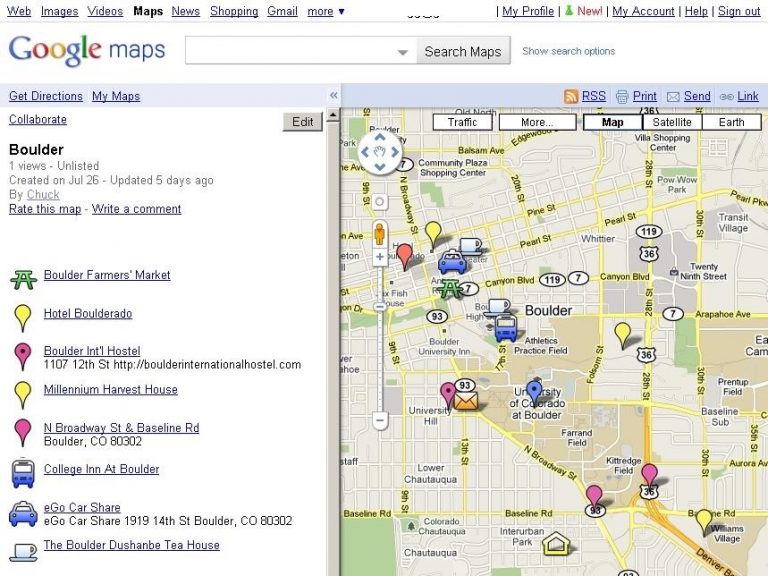The height and width of the screenshot is (576, 768).
Task: Click the car icon beside eGo Car Share in sidebar
Action: tap(23, 514)
